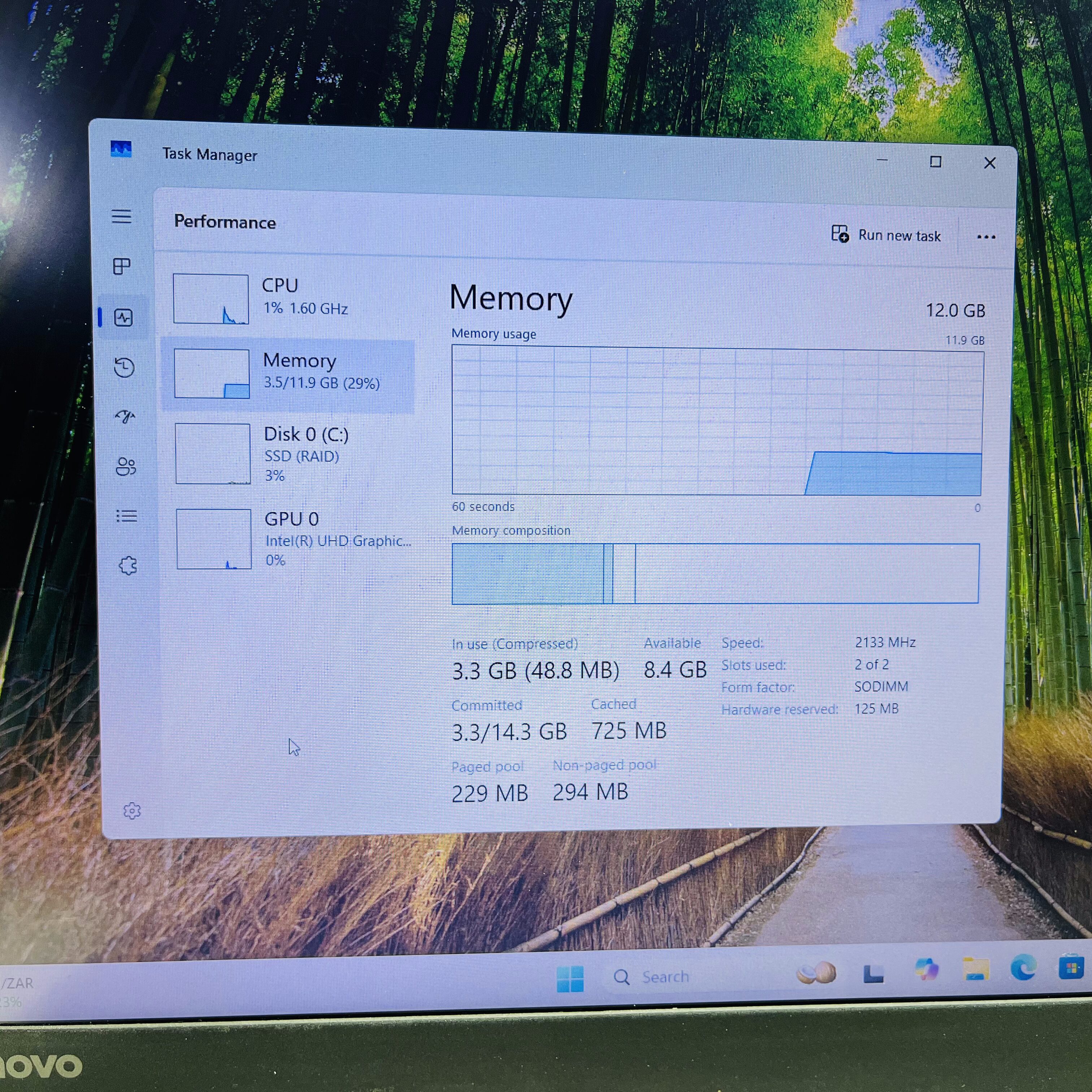Click the 60 seconds graph label
The width and height of the screenshot is (1092, 1092).
click(483, 506)
